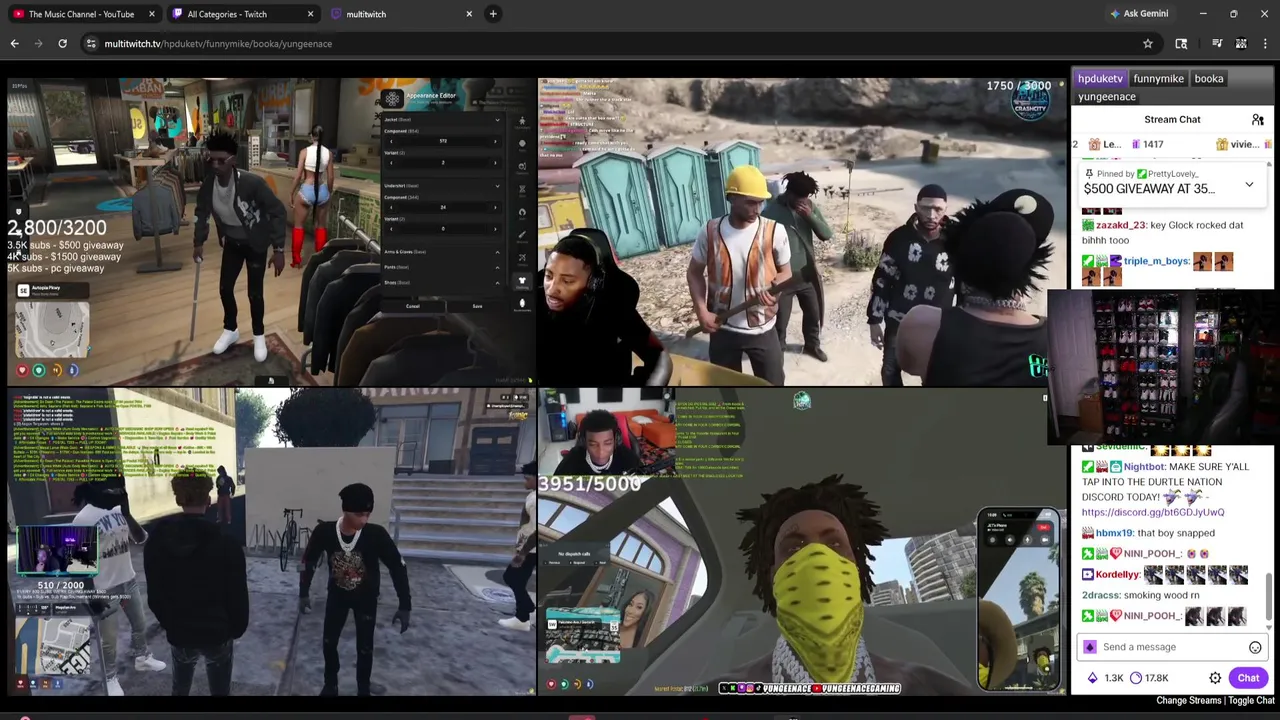The height and width of the screenshot is (720, 1280).
Task: Open Google Lens search icon in toolbar
Action: [1181, 44]
